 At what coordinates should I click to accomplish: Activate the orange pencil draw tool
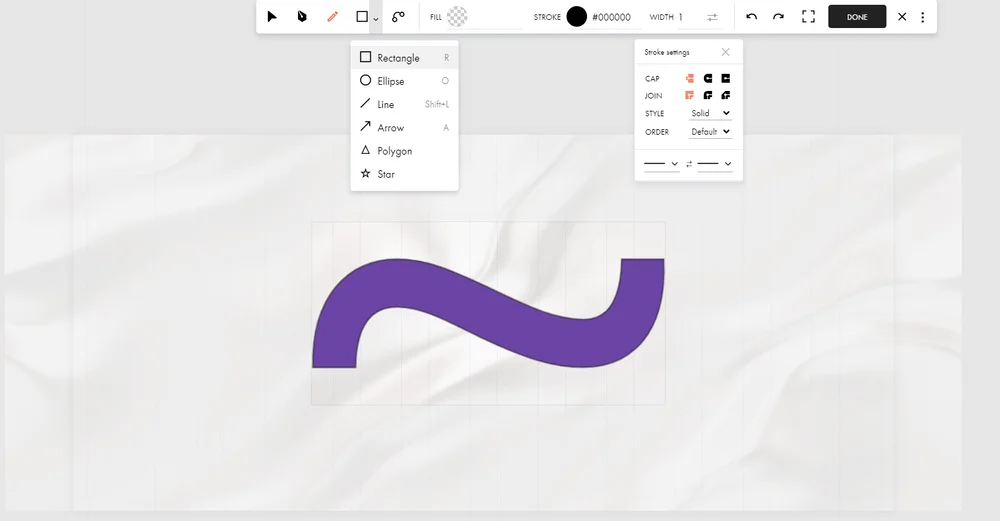pos(333,17)
